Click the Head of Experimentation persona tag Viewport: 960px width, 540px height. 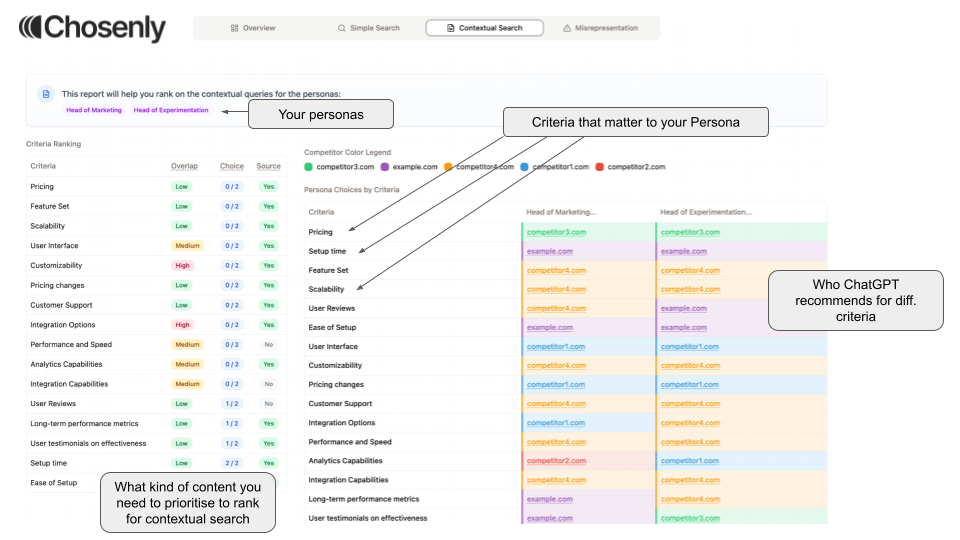tap(171, 110)
